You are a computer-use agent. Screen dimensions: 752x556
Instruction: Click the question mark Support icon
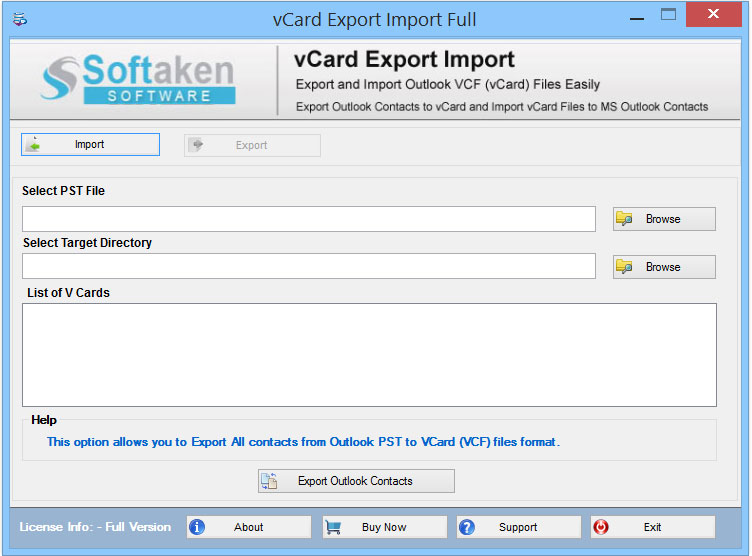467,527
